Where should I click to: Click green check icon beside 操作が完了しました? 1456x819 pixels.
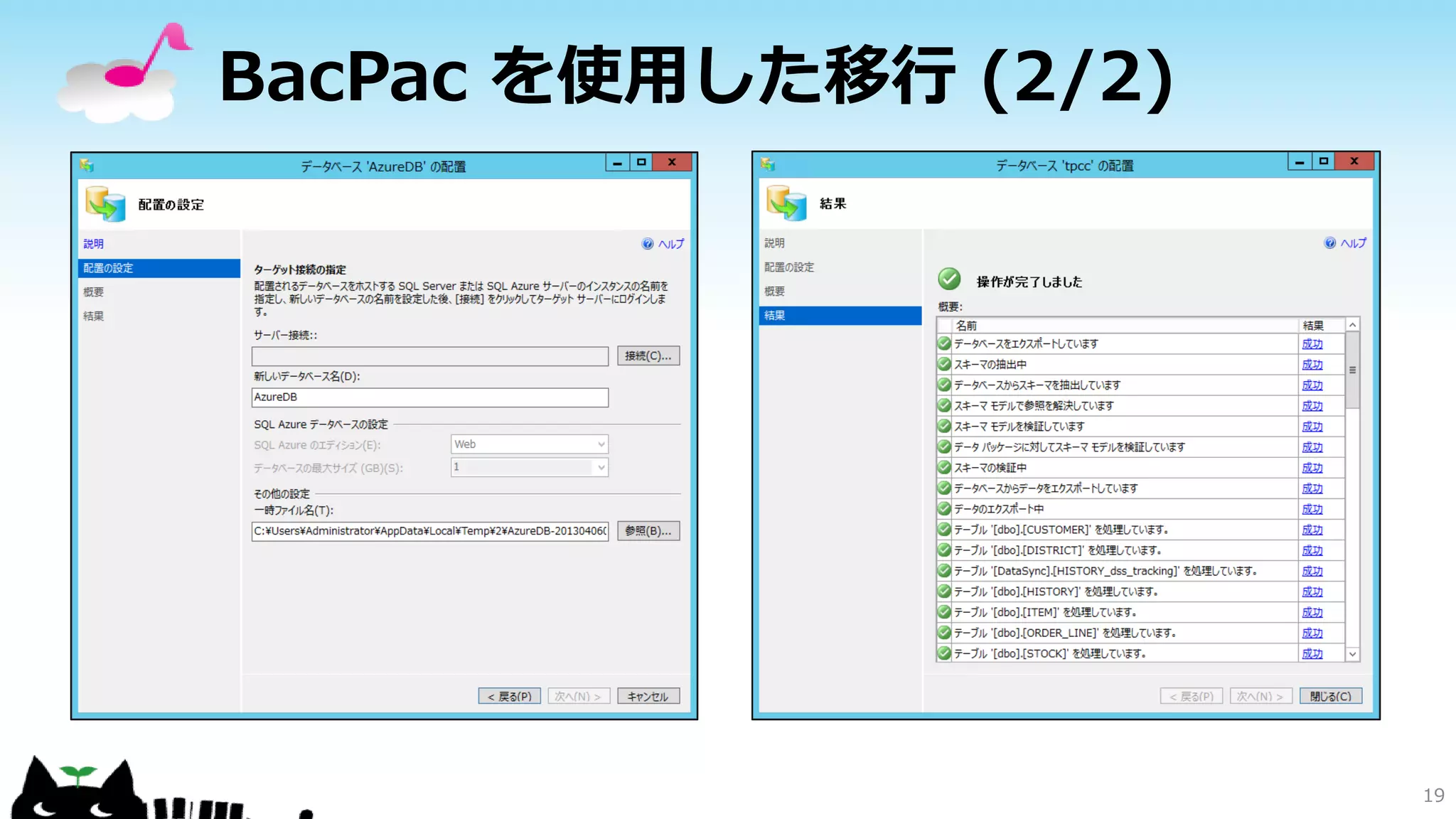point(949,279)
